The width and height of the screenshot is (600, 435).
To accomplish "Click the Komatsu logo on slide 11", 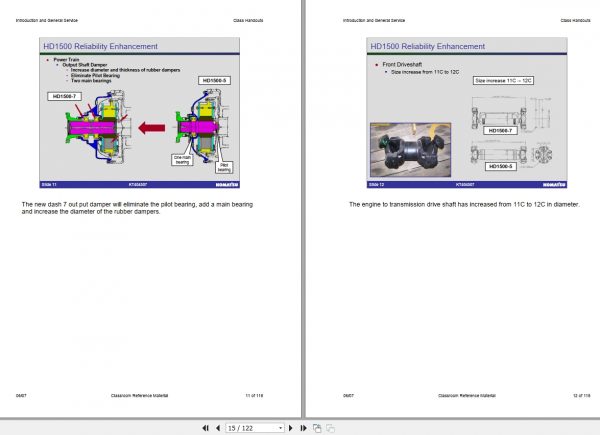I will [227, 185].
